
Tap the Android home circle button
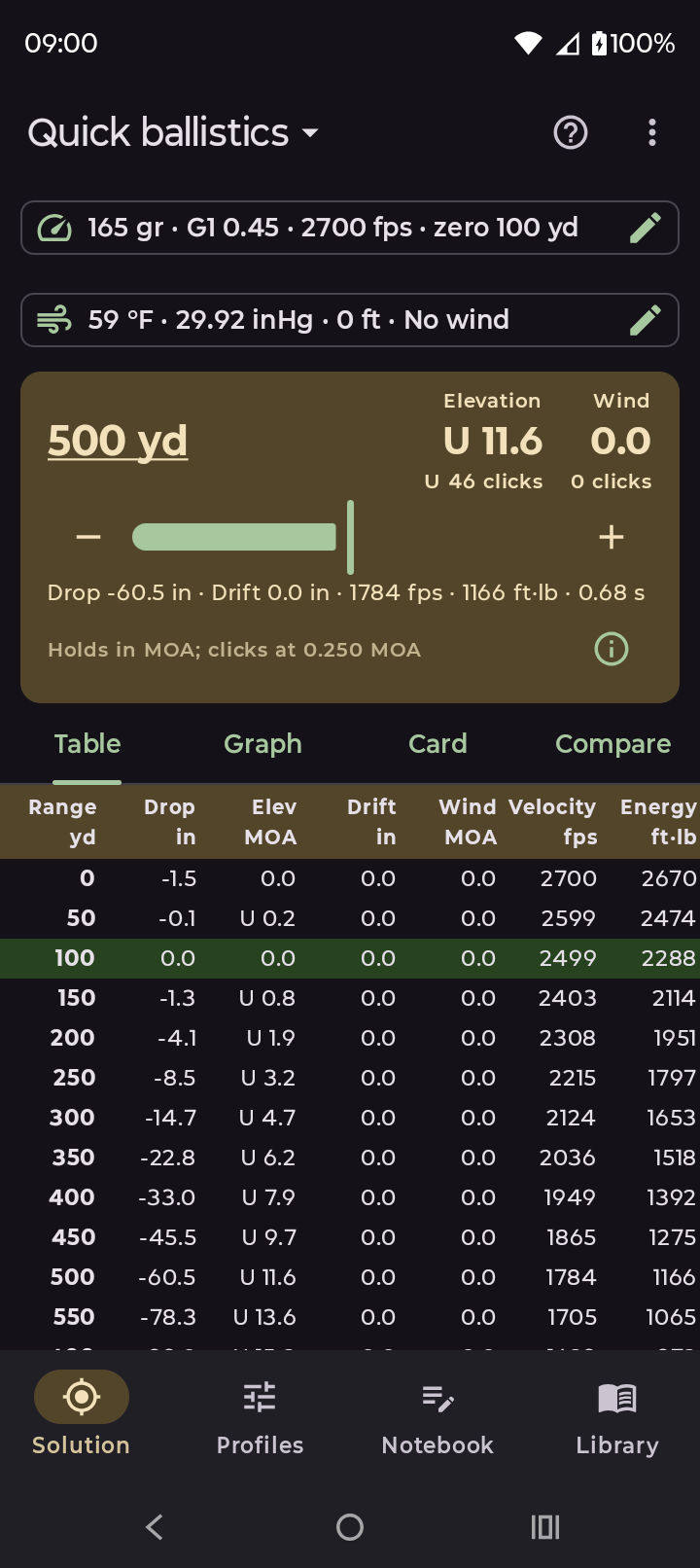(350, 1527)
